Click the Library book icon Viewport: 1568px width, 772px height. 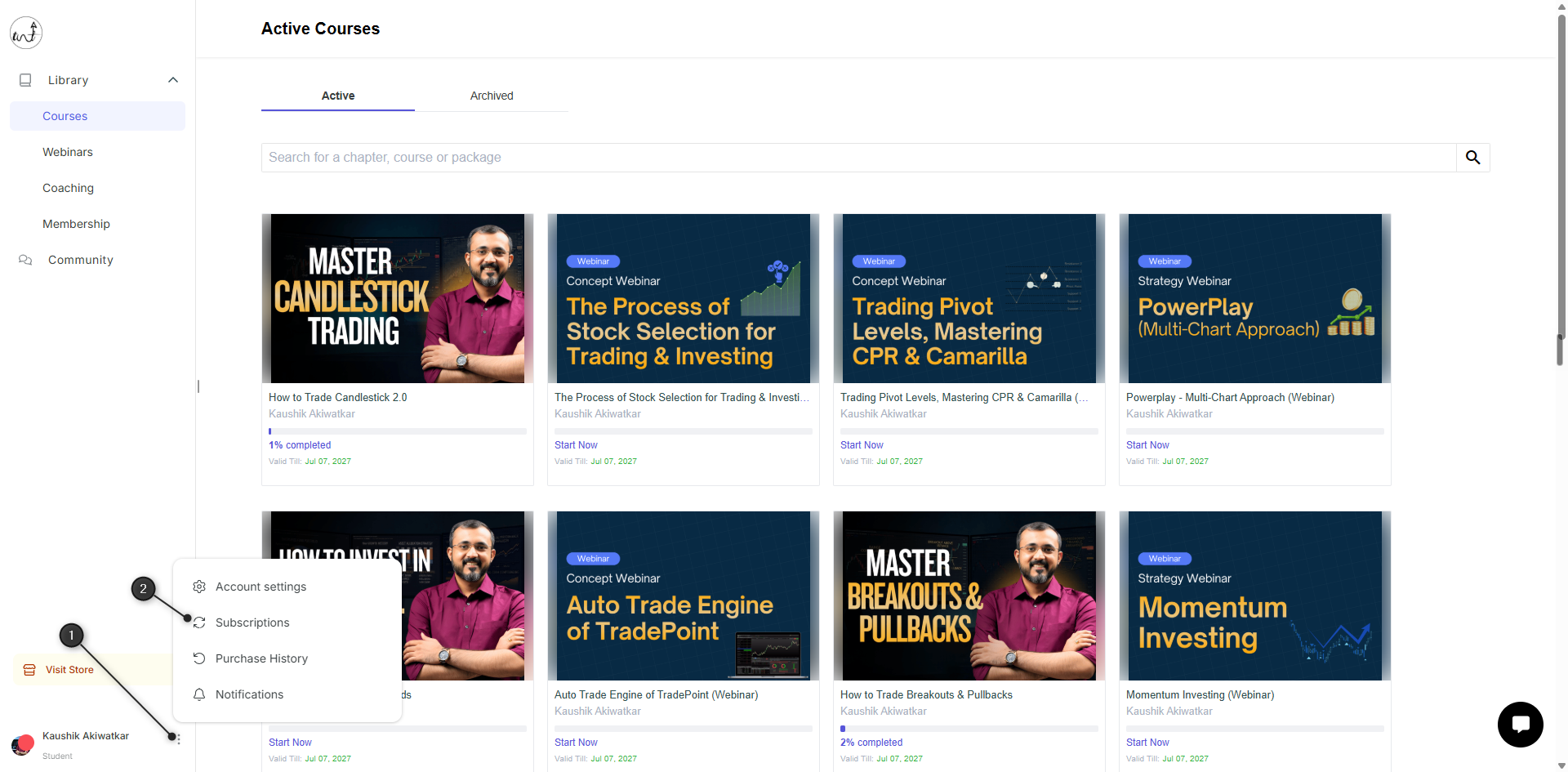point(25,80)
